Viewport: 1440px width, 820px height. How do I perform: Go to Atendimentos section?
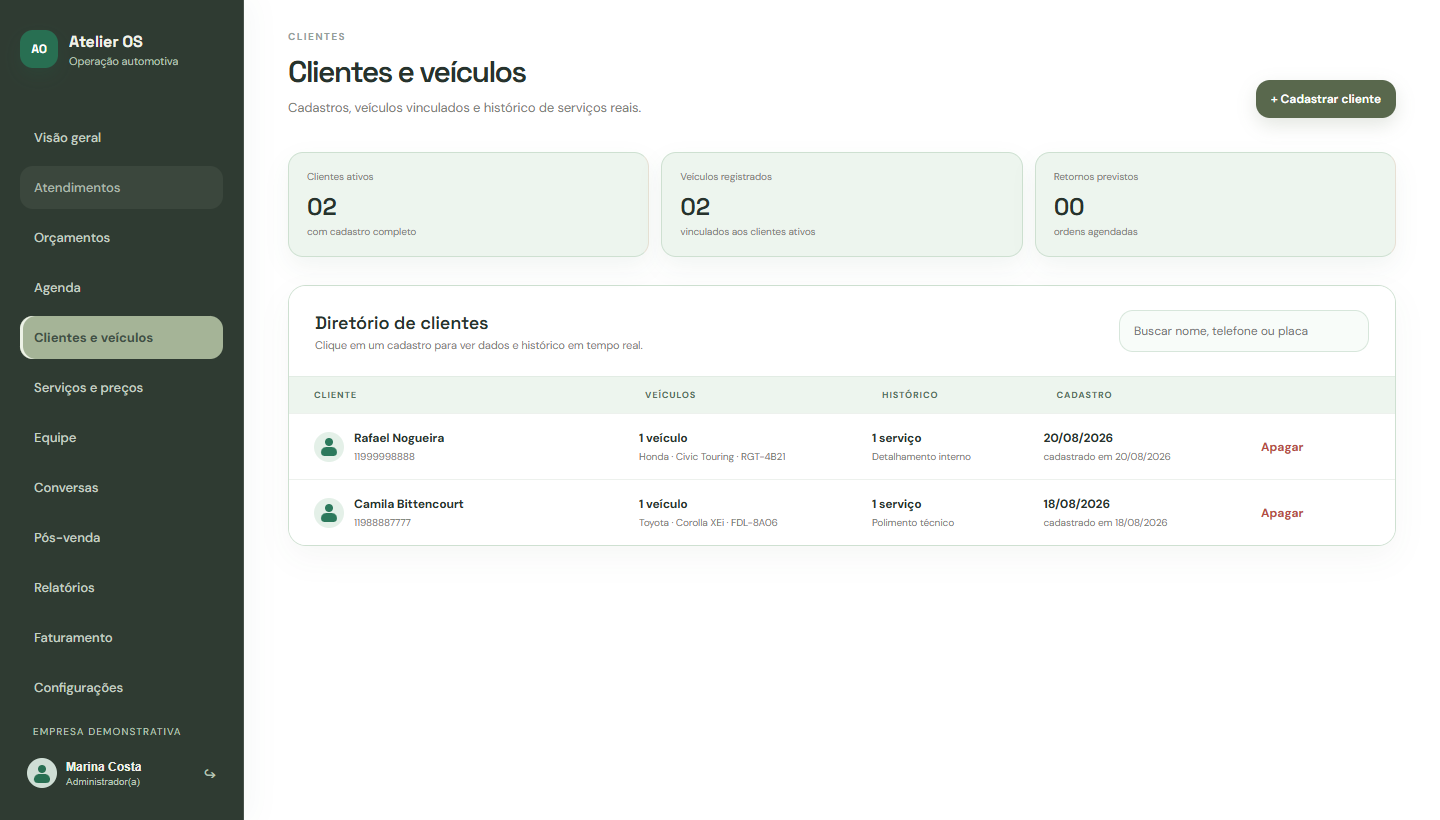tap(121, 188)
